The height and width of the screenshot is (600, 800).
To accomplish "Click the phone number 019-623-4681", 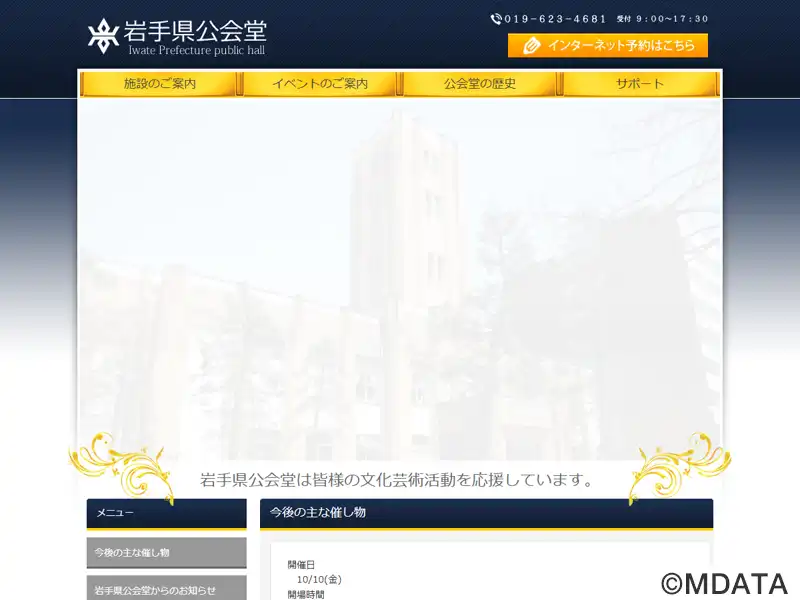I will coord(555,19).
